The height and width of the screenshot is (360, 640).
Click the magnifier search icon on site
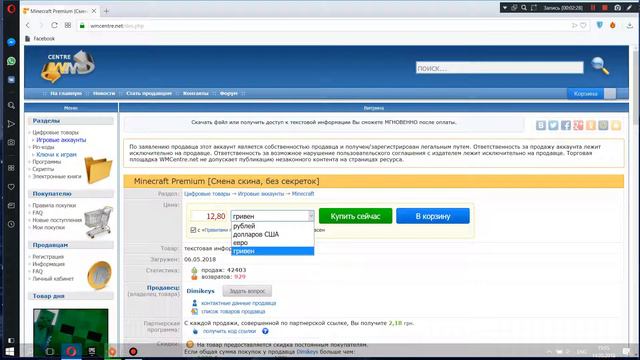point(600,66)
